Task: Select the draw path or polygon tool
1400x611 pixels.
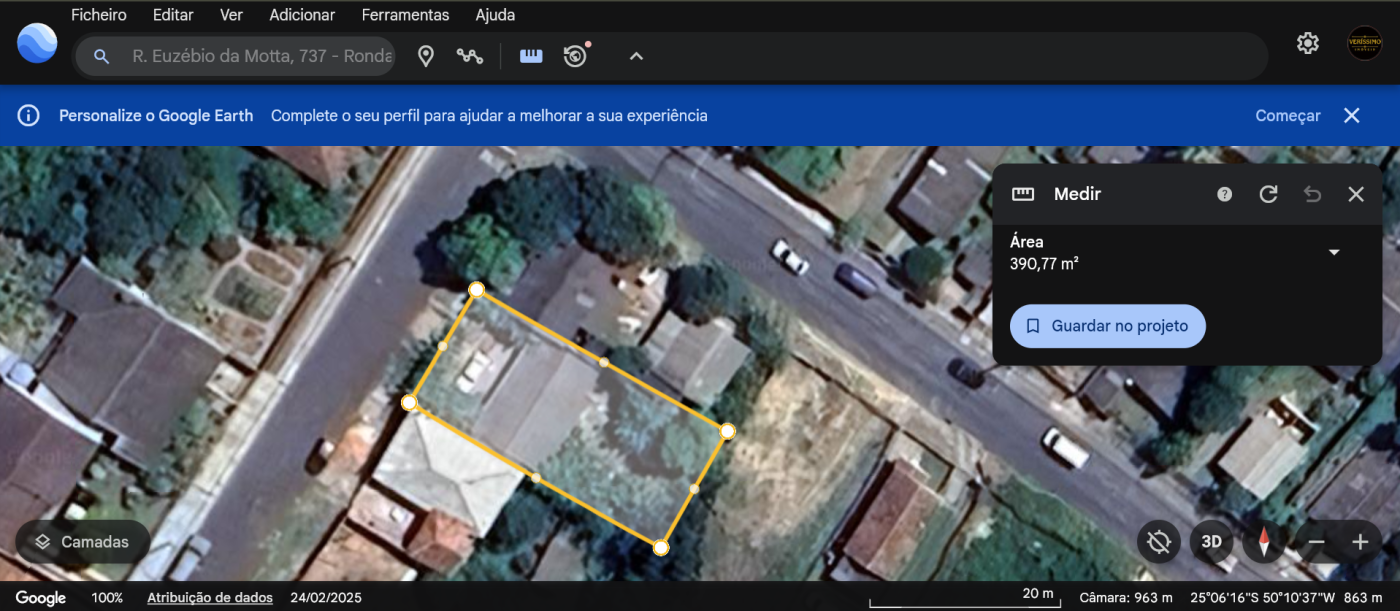Action: tap(470, 56)
